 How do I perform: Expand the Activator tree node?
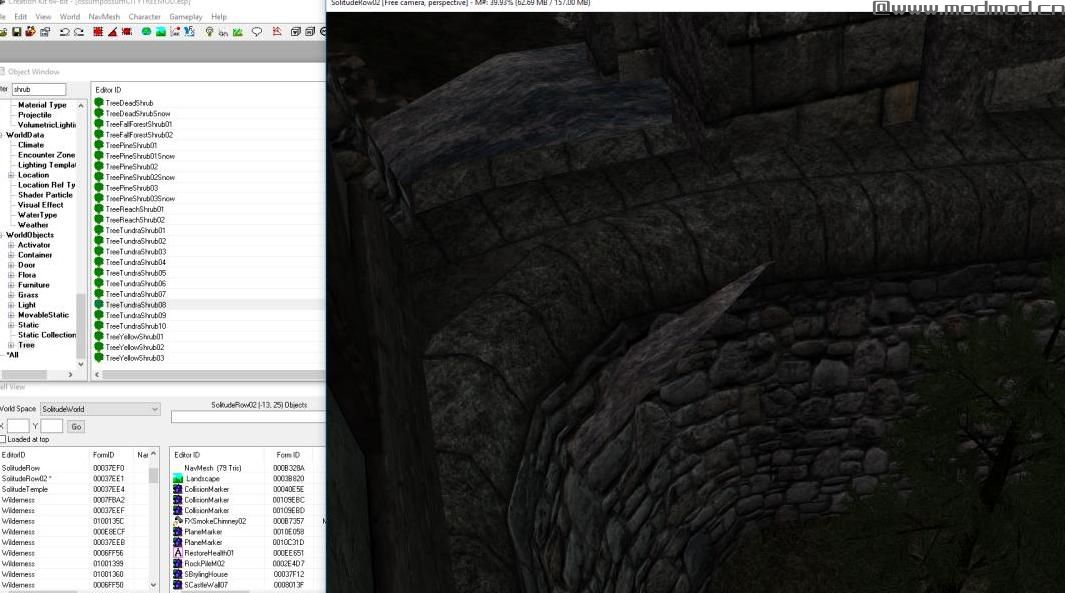tap(11, 245)
